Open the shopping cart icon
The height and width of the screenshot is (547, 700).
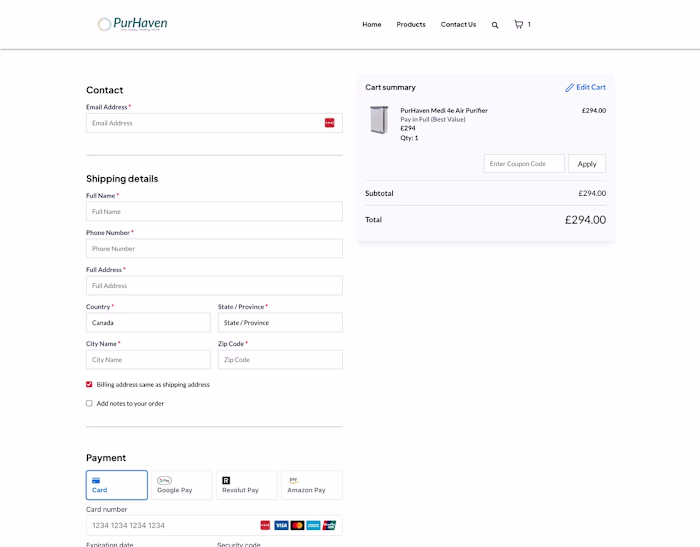(518, 24)
